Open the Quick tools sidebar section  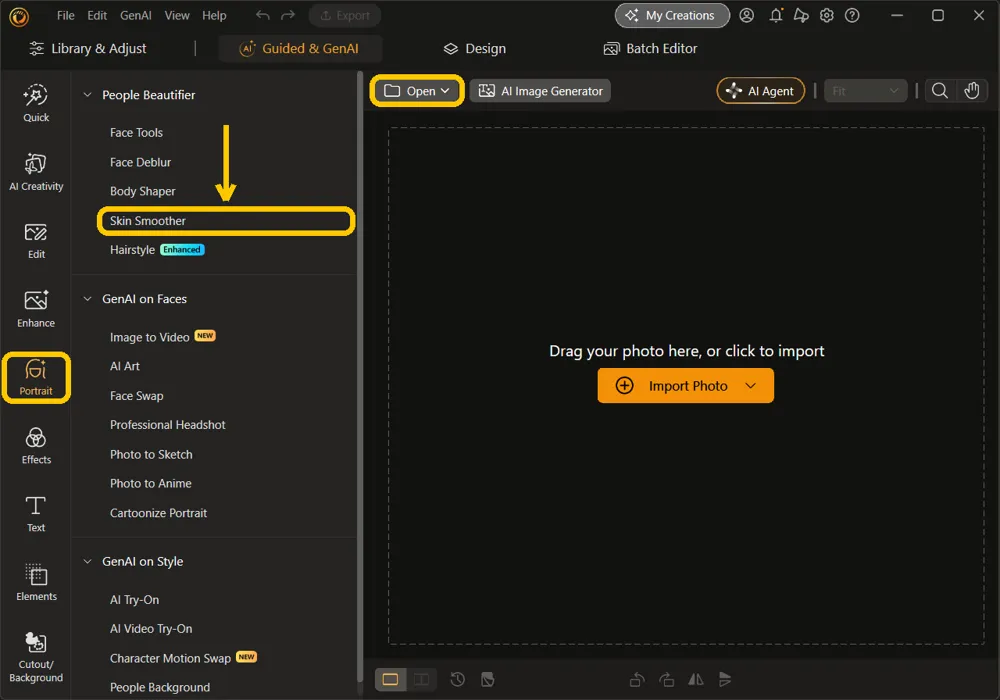(36, 103)
